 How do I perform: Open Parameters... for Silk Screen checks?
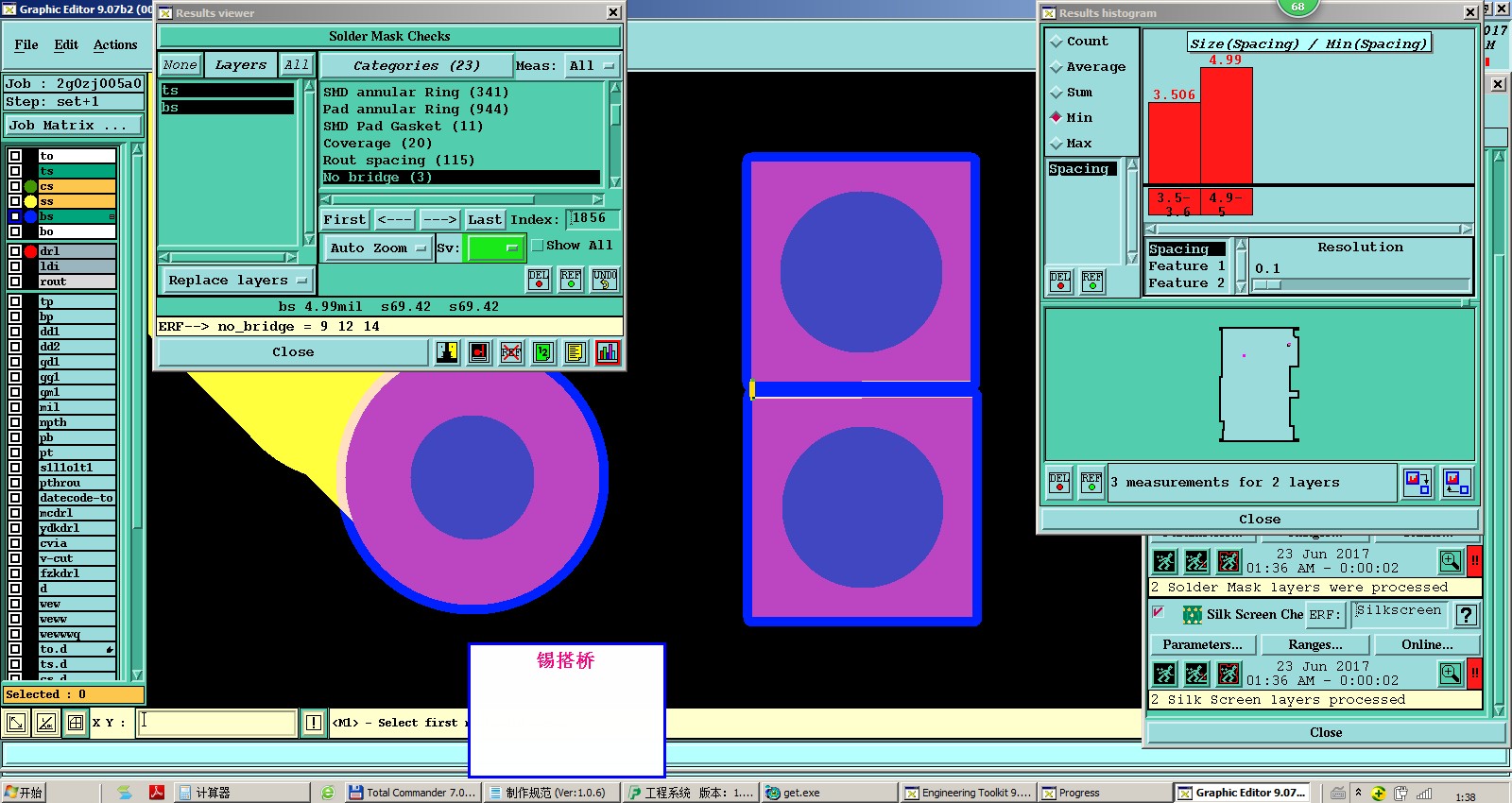click(x=1203, y=645)
